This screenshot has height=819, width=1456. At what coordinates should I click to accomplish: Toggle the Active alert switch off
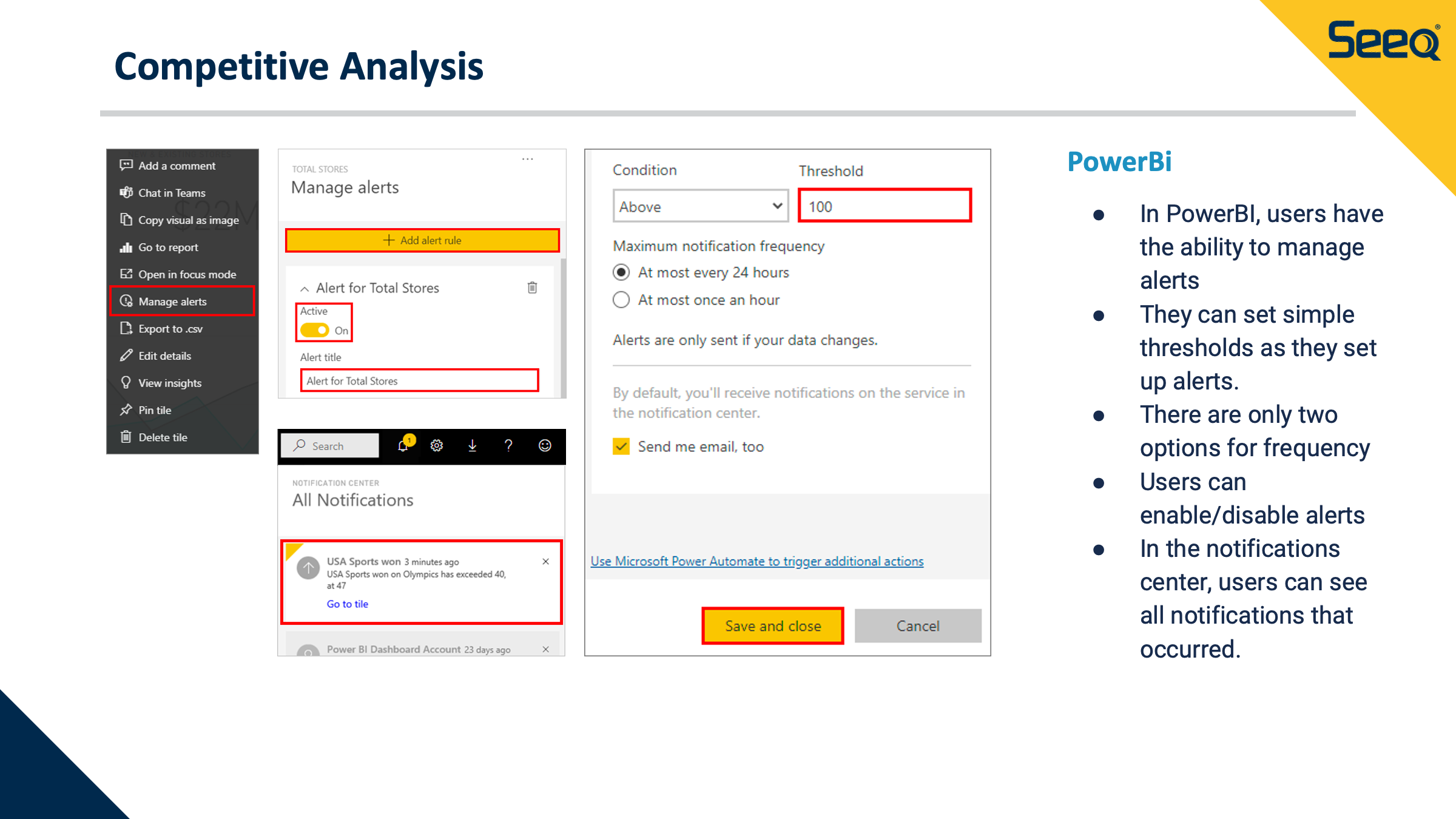point(315,330)
